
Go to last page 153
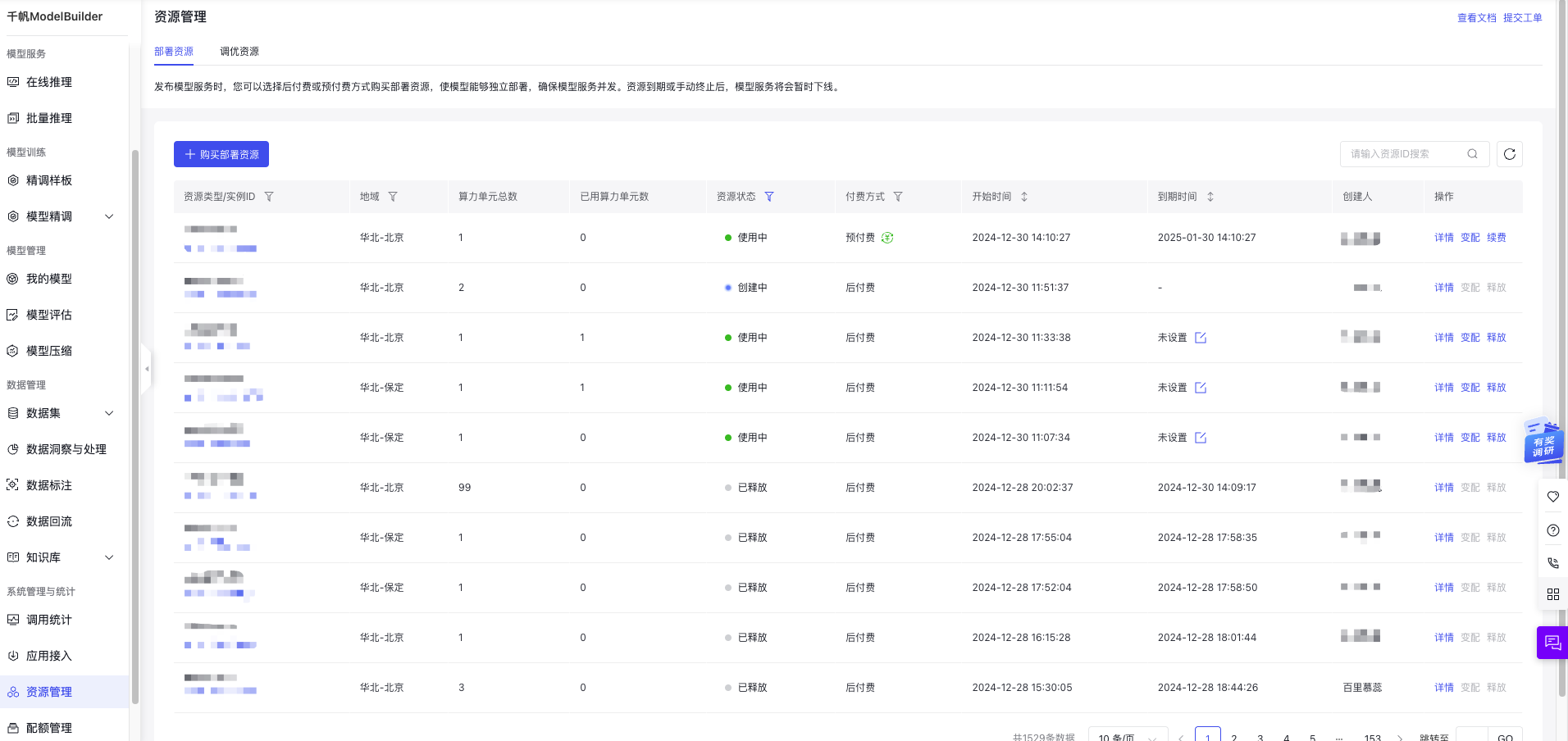click(1373, 737)
